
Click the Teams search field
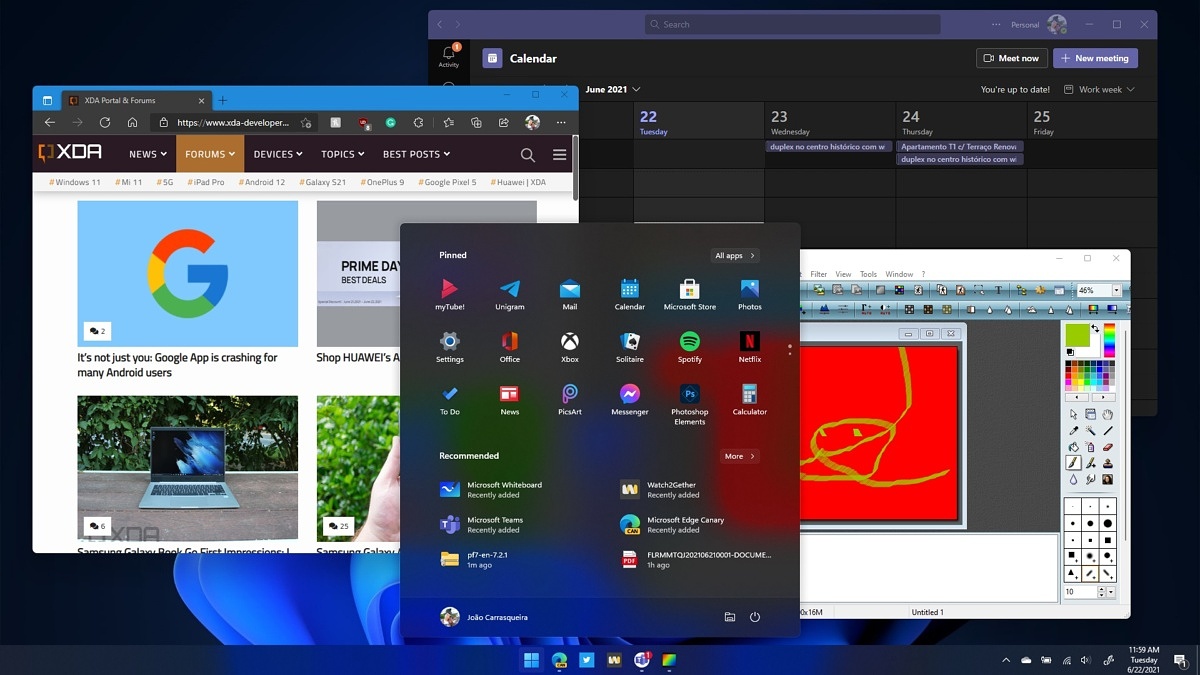791,24
